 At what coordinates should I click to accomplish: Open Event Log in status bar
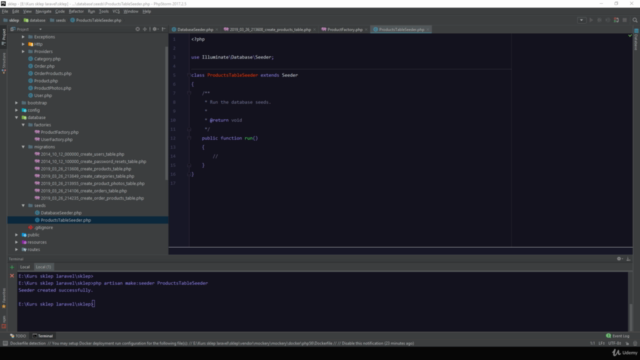[x=618, y=336]
